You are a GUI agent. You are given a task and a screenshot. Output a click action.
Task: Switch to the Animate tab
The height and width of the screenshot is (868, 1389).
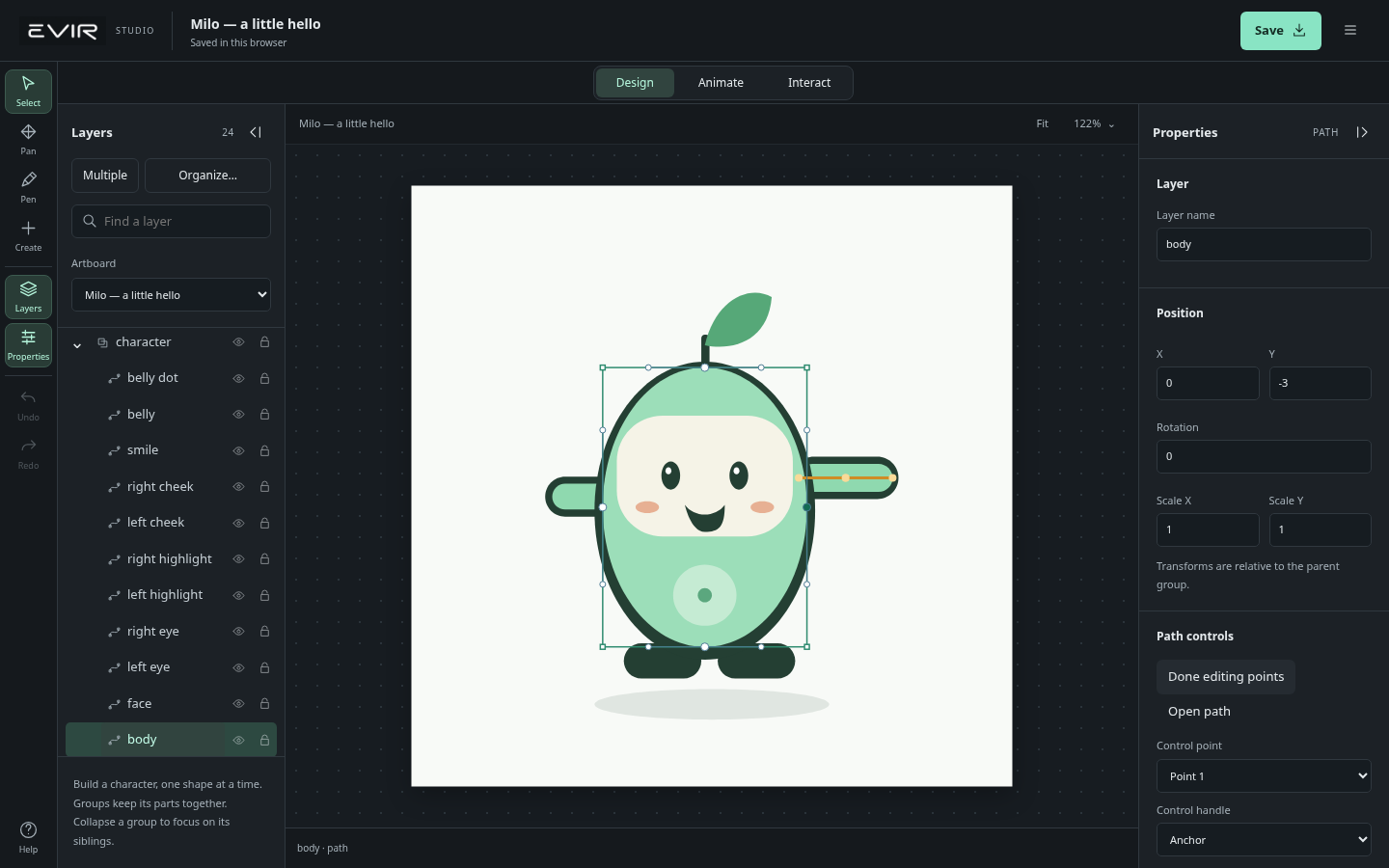721,83
